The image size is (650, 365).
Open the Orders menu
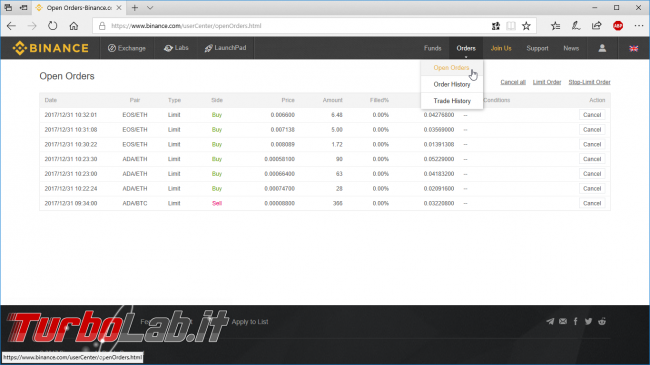pyautogui.click(x=466, y=49)
